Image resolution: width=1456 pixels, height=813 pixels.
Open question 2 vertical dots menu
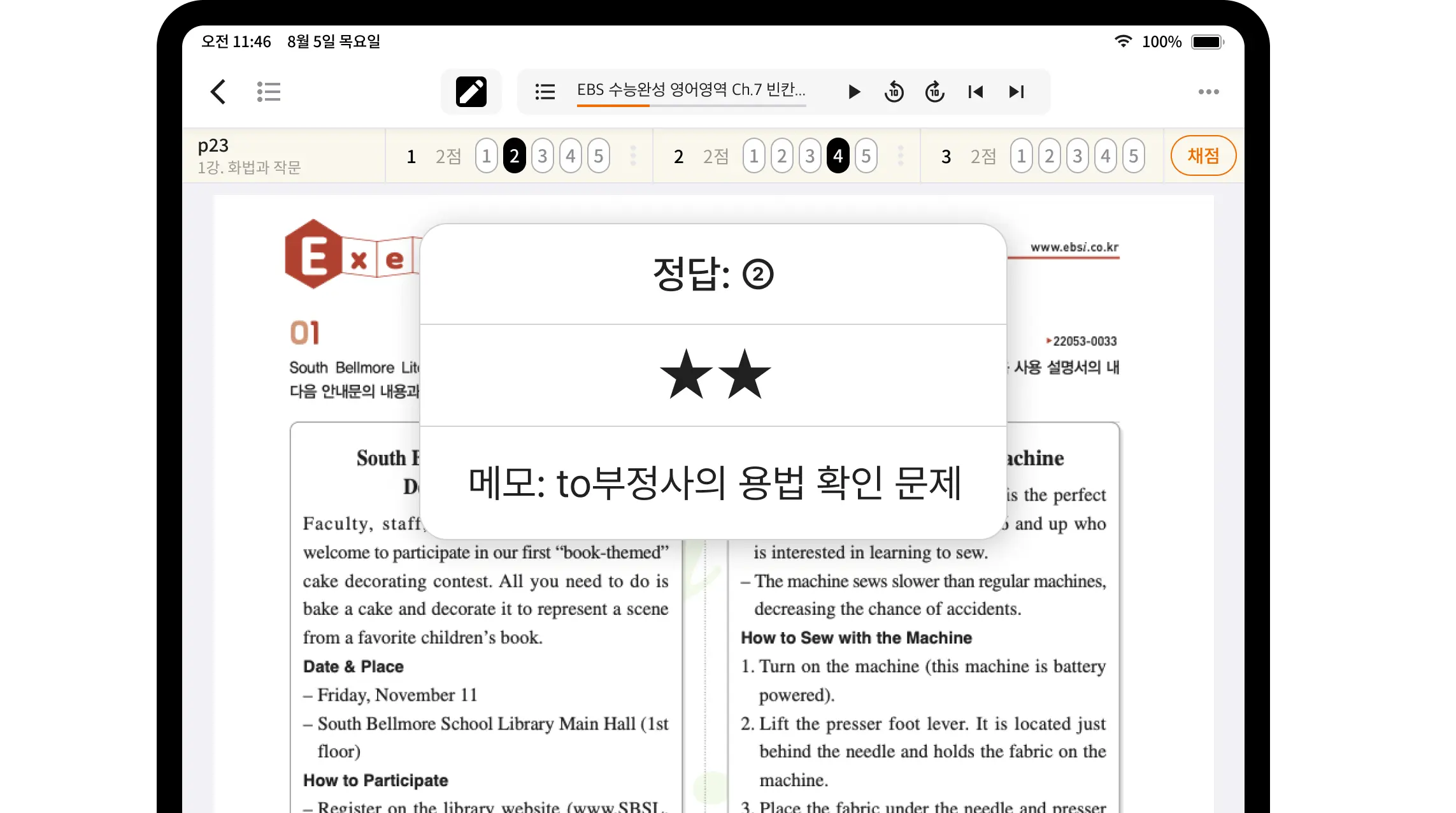point(901,156)
